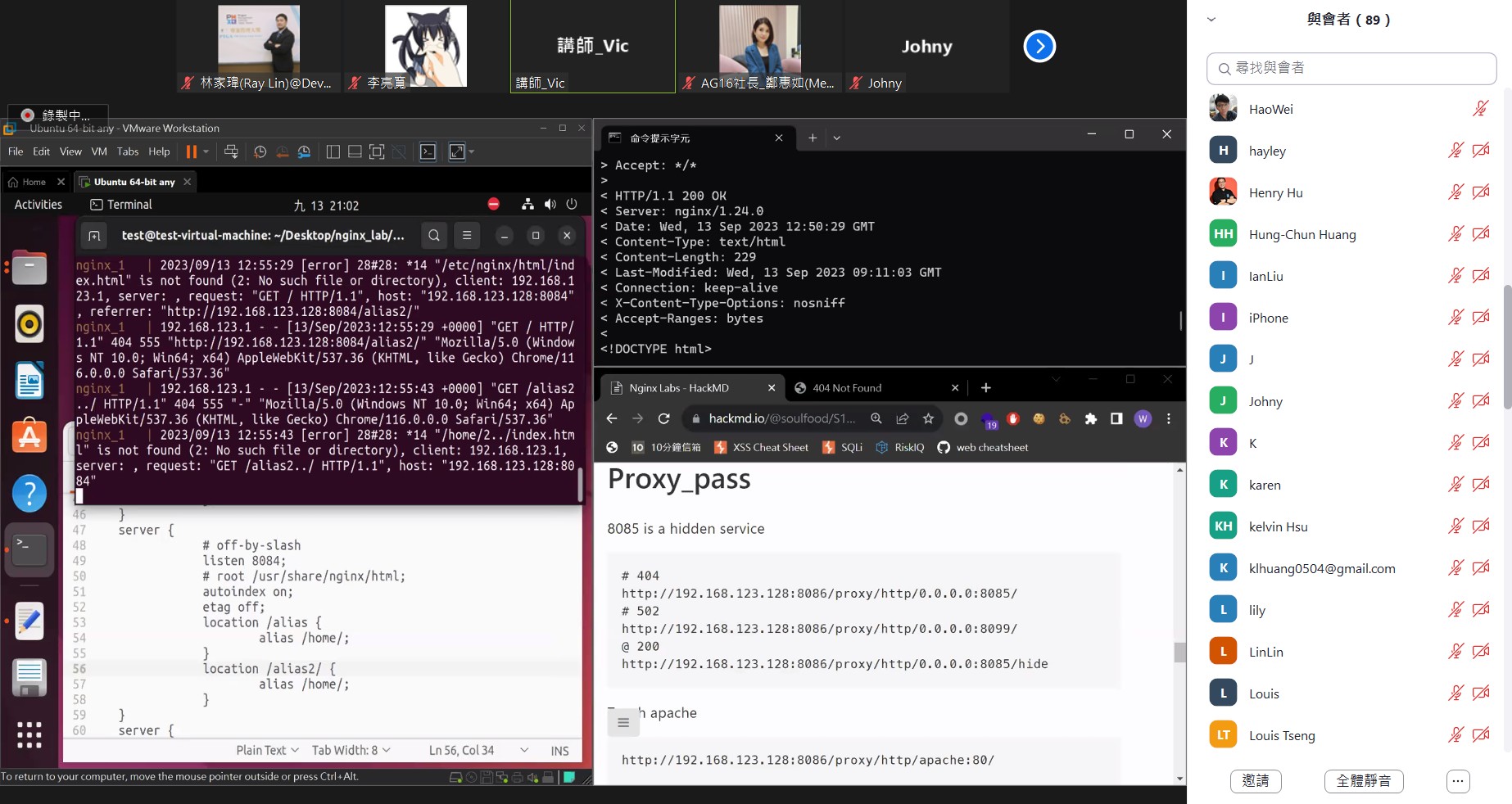
Task: Click the 全體靜音 mute all button
Action: tap(1363, 781)
